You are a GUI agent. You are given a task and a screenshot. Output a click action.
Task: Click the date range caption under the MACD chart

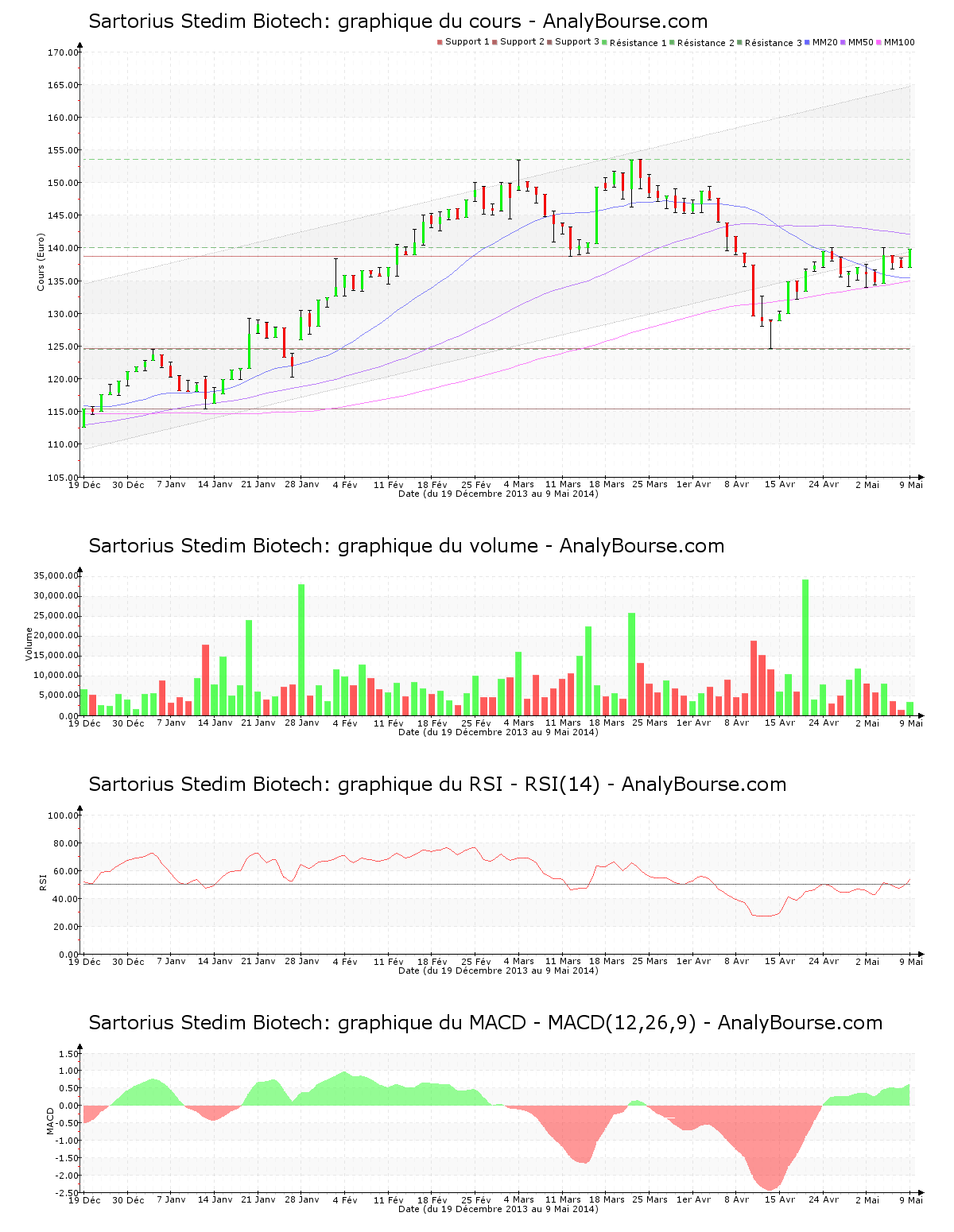click(x=498, y=1209)
